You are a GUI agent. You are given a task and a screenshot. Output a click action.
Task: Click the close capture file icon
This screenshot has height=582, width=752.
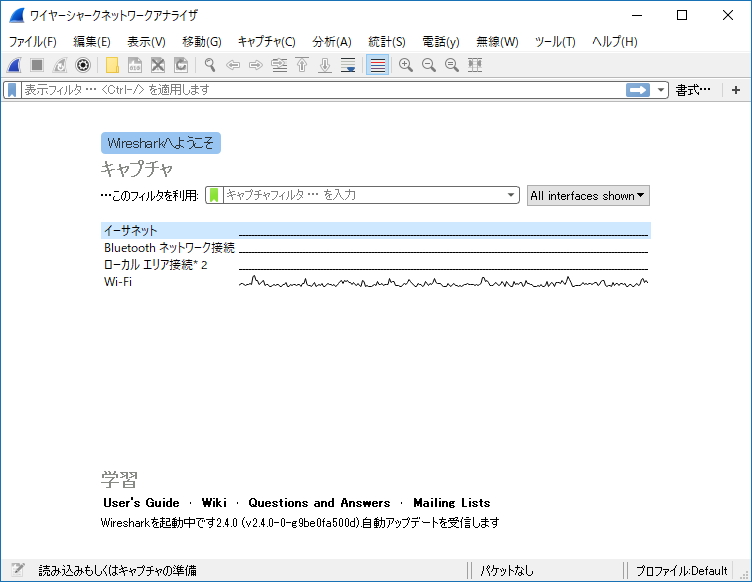[158, 65]
